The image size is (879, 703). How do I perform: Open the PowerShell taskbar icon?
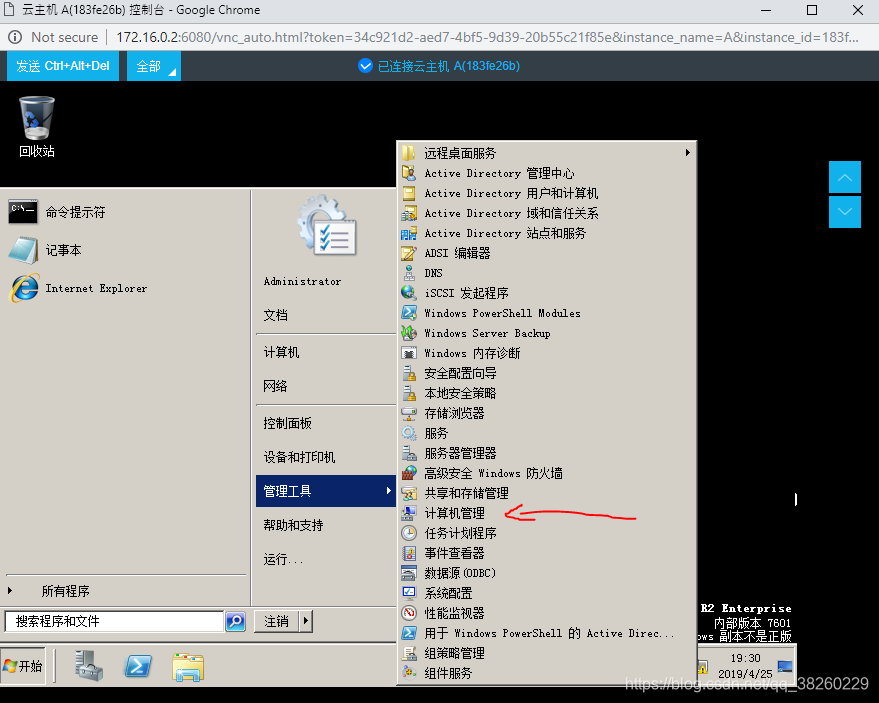[x=138, y=666]
